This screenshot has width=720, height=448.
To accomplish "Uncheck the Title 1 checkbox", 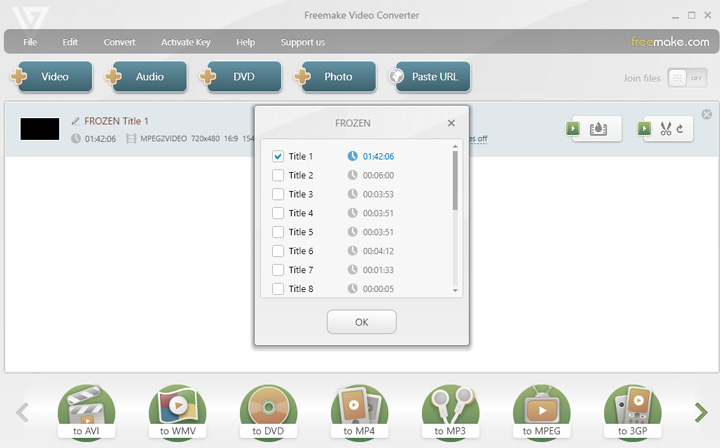I will pos(278,156).
